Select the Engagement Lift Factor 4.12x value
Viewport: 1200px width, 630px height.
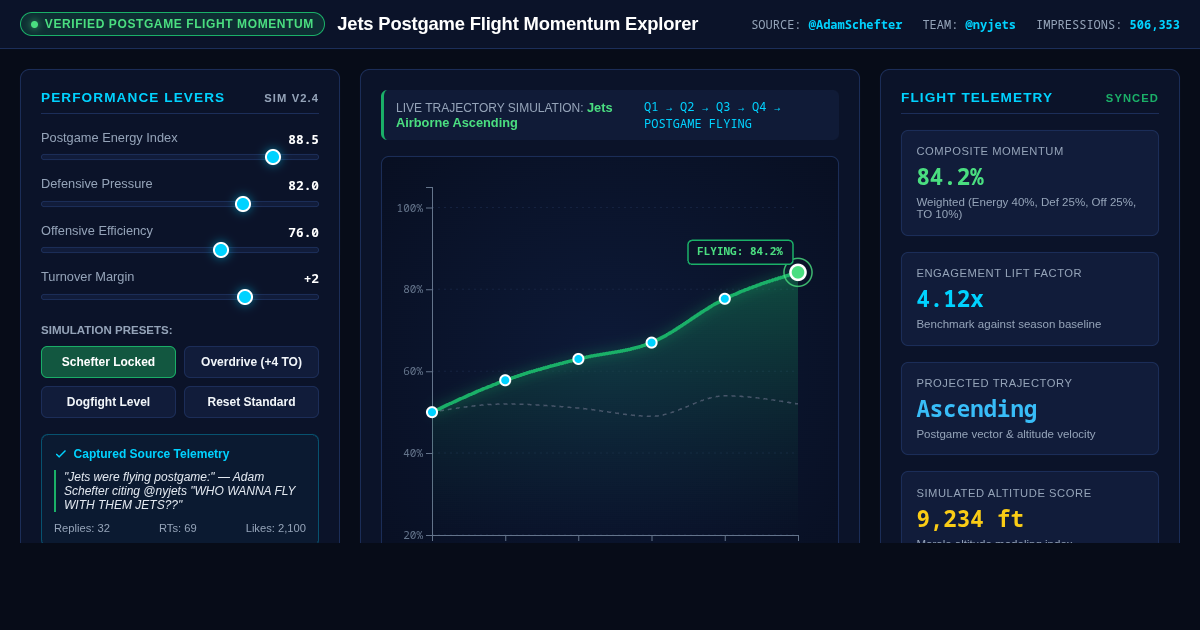(x=950, y=299)
